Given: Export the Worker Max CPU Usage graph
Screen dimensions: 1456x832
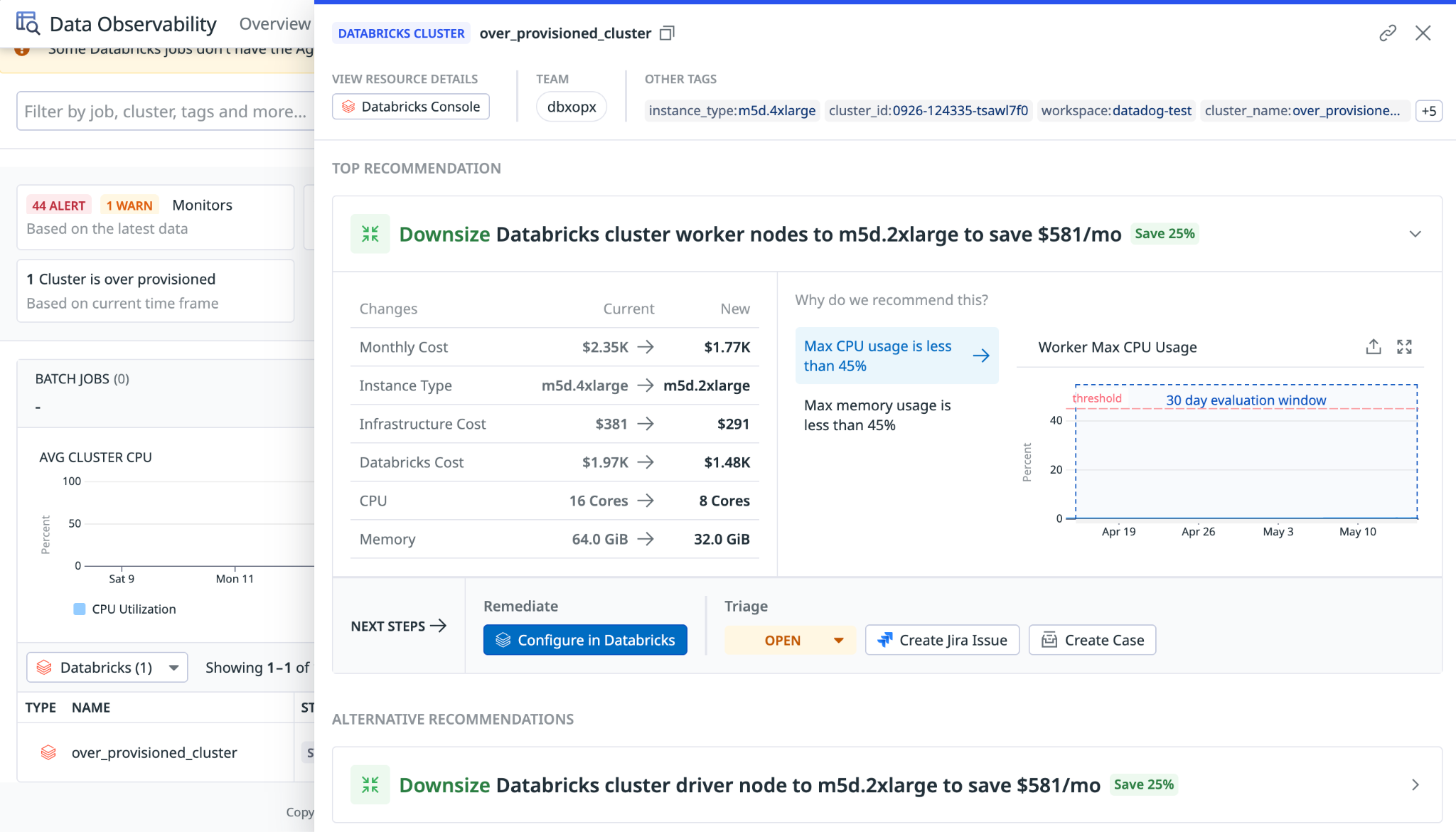Looking at the screenshot, I should tap(1374, 347).
